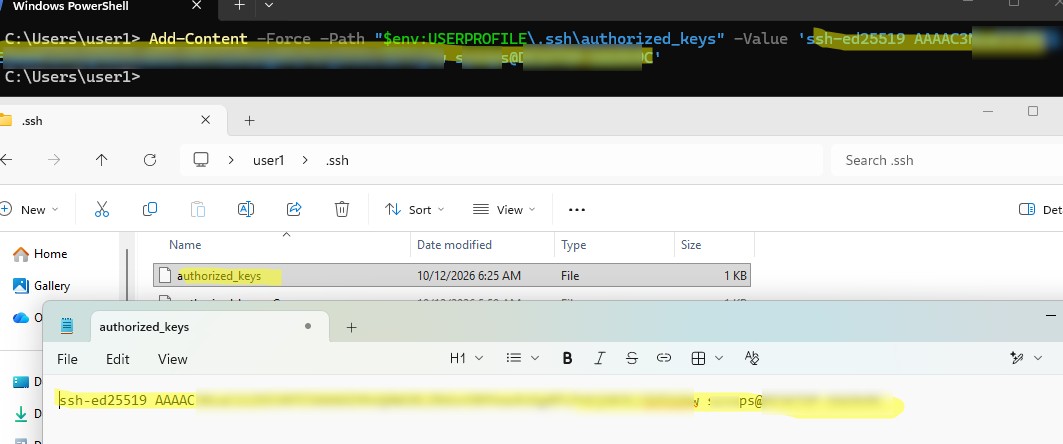Viewport: 1063px width, 444px height.
Task: Click the Paste clipboard icon in Explorer
Action: [198, 209]
